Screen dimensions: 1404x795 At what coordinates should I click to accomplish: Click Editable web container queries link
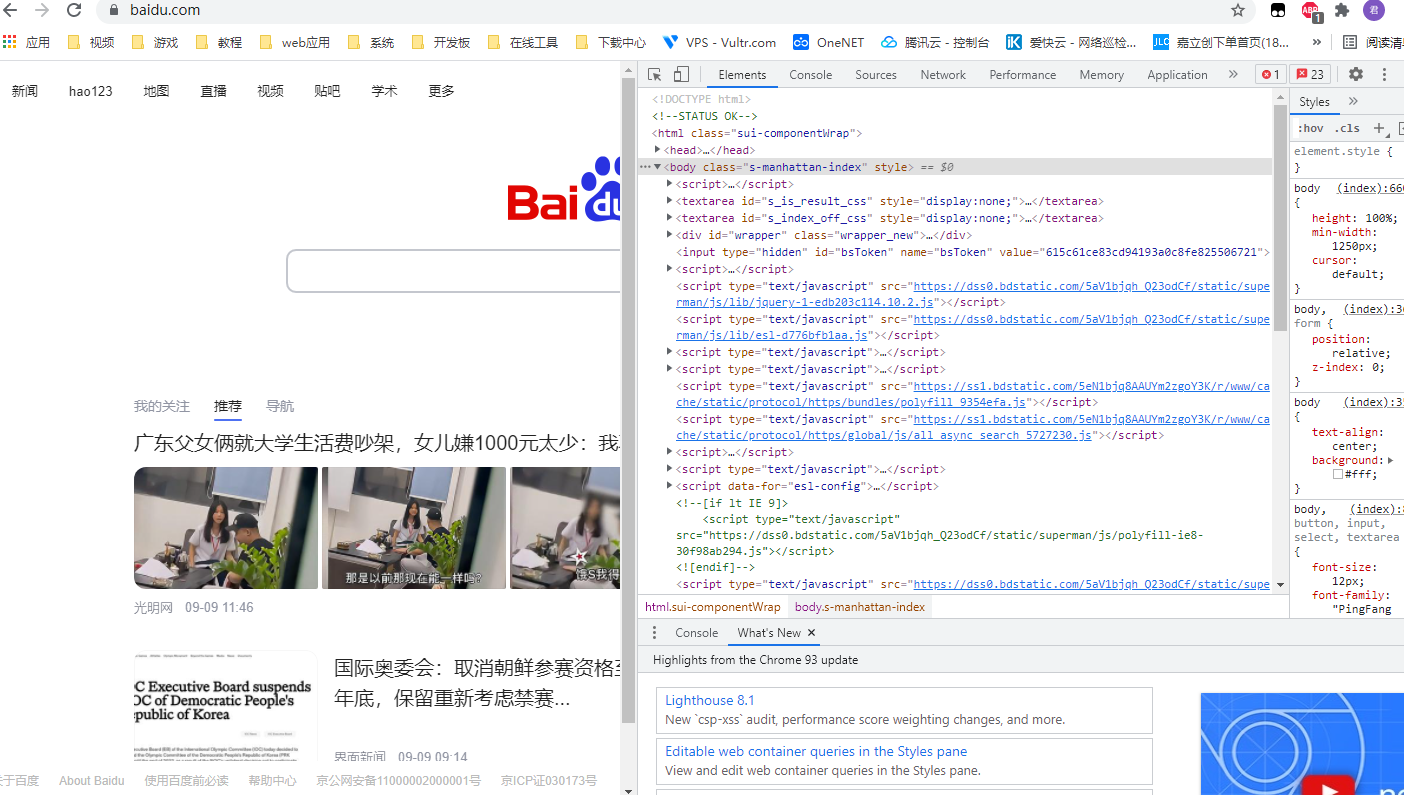point(816,751)
